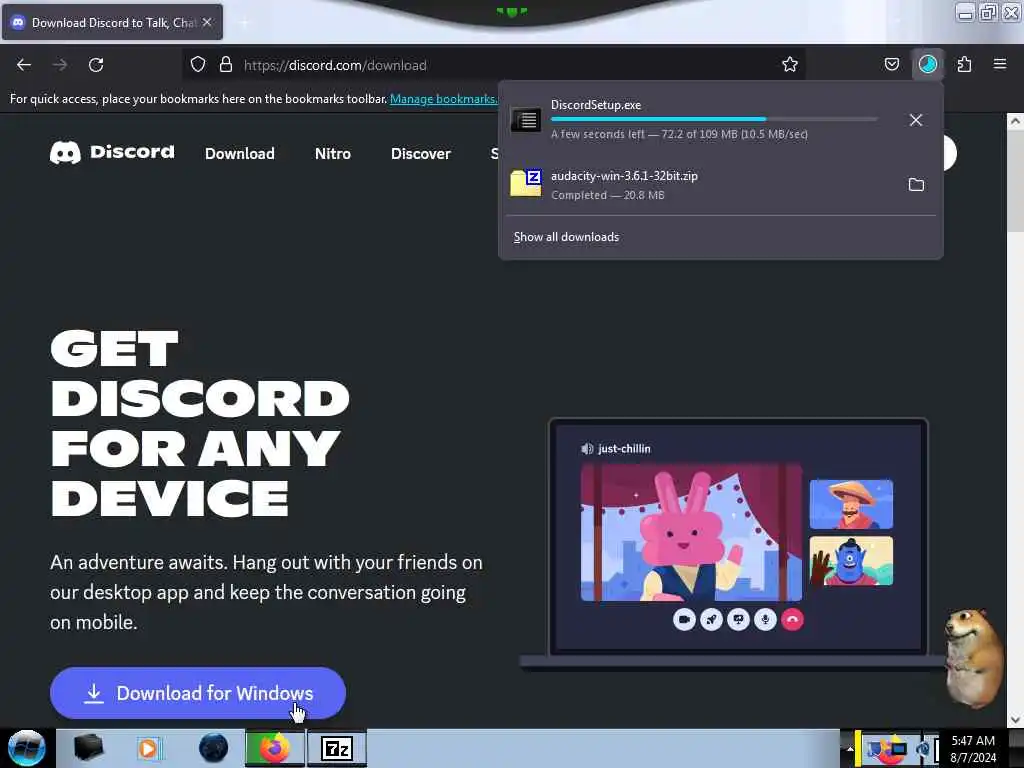Open the Nitro nav item
1024x768 pixels.
[x=332, y=153]
